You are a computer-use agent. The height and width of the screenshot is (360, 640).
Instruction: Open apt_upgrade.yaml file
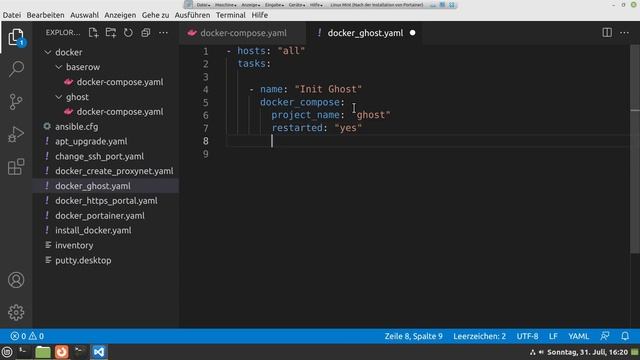point(91,142)
